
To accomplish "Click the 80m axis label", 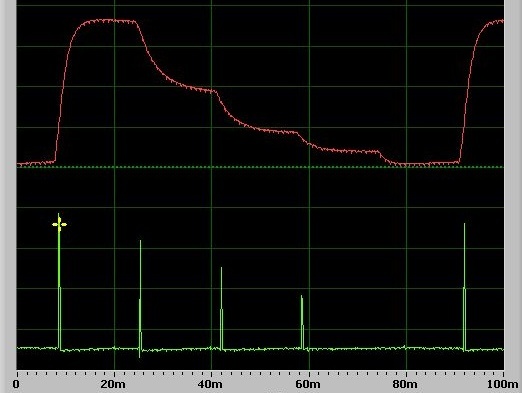I will [x=405, y=384].
